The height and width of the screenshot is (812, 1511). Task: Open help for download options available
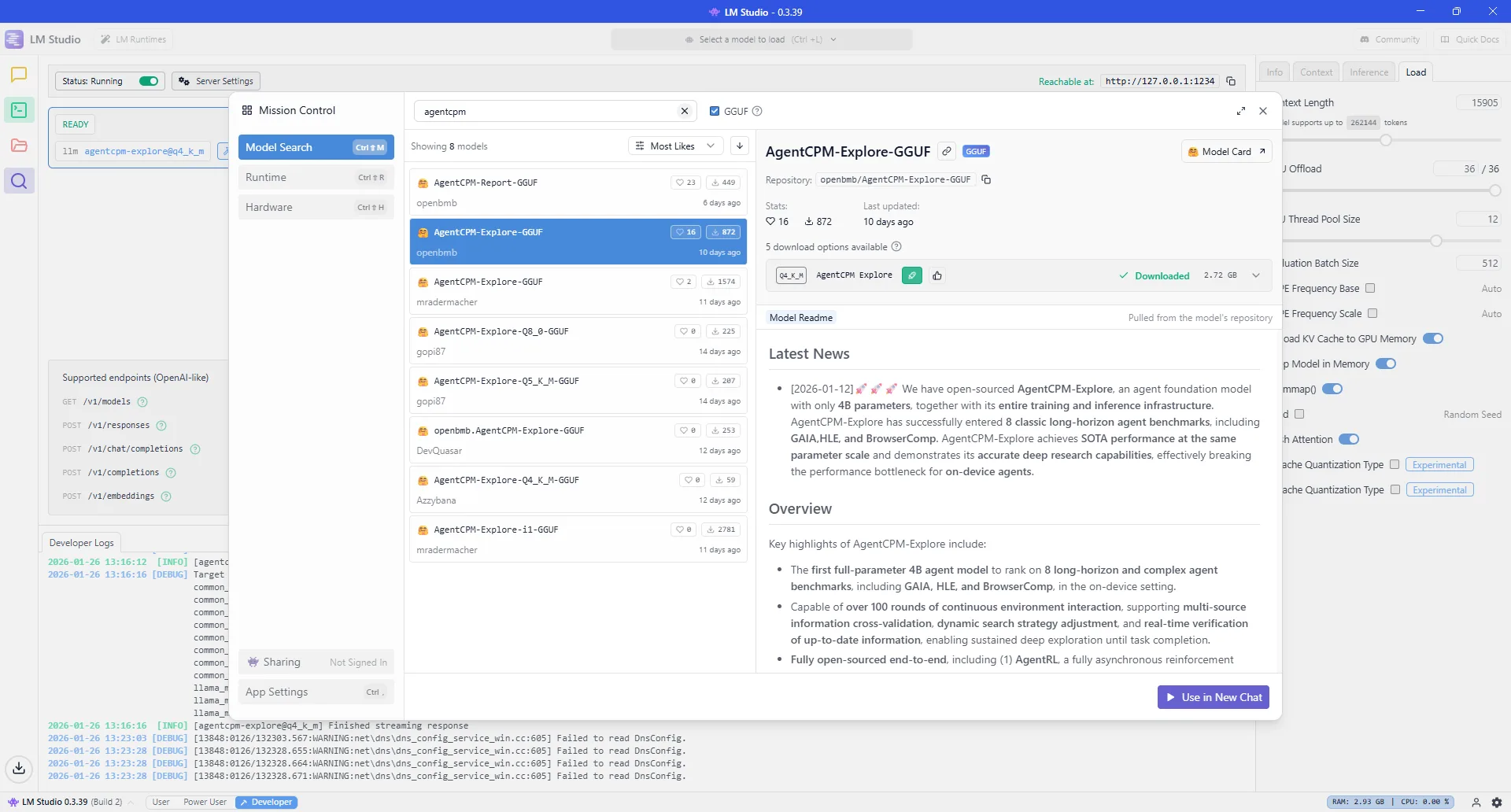point(896,246)
